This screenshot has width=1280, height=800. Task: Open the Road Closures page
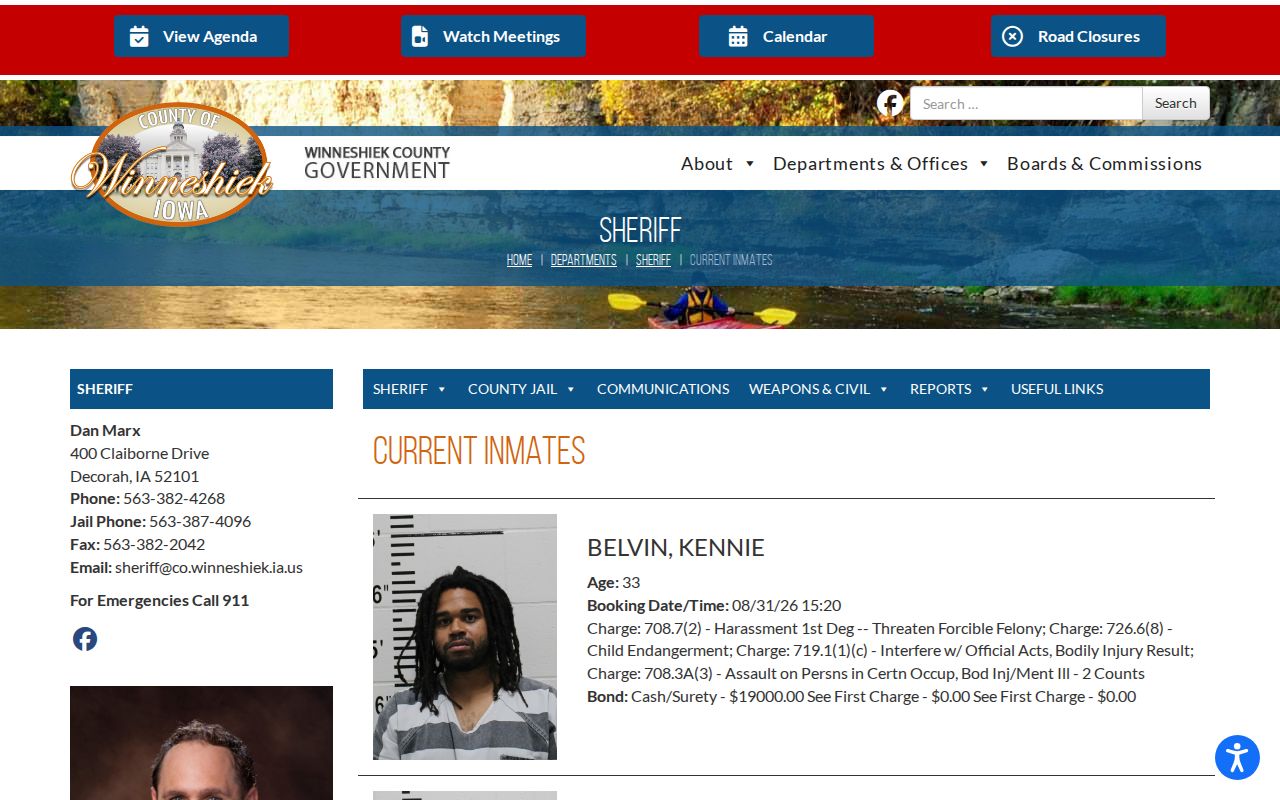pyautogui.click(x=1078, y=36)
